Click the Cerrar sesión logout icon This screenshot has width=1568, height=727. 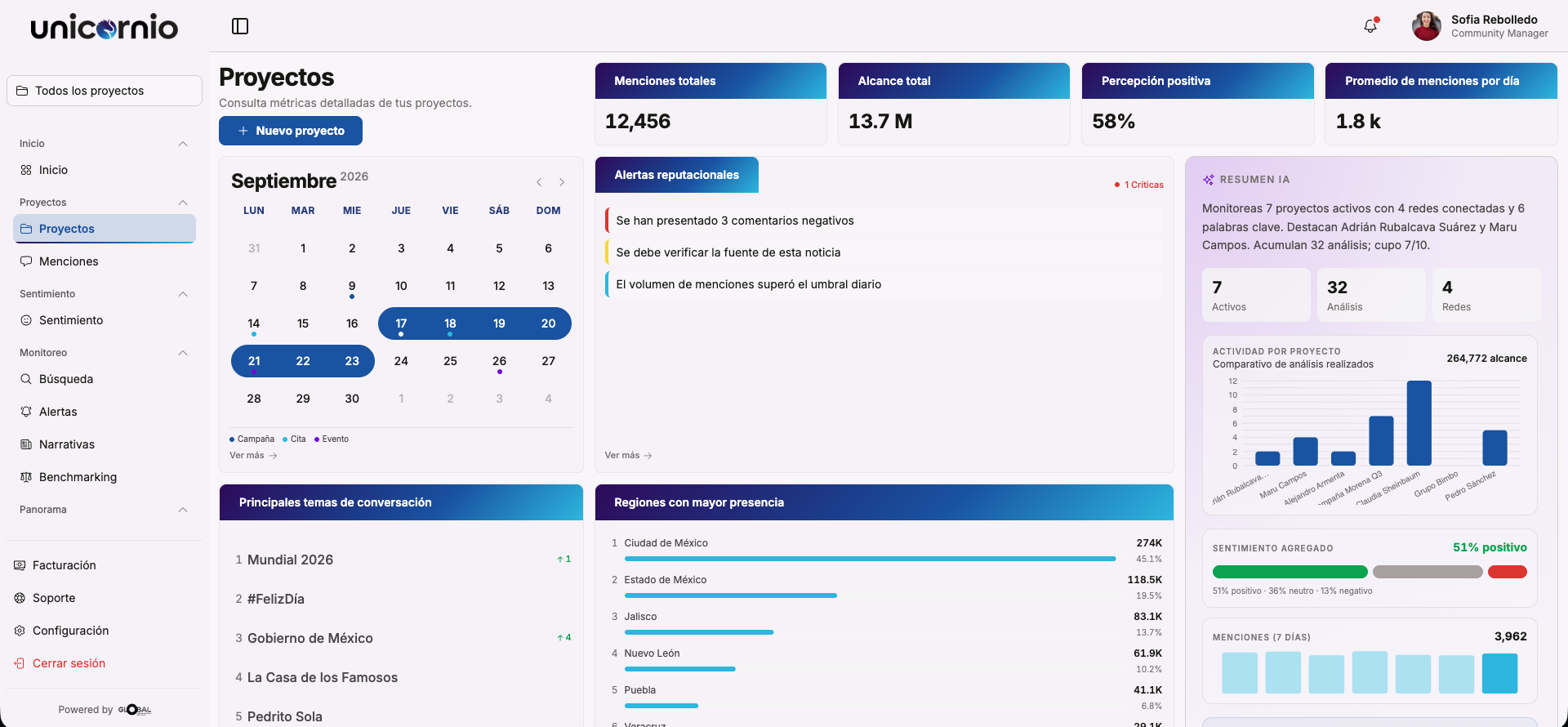20,663
